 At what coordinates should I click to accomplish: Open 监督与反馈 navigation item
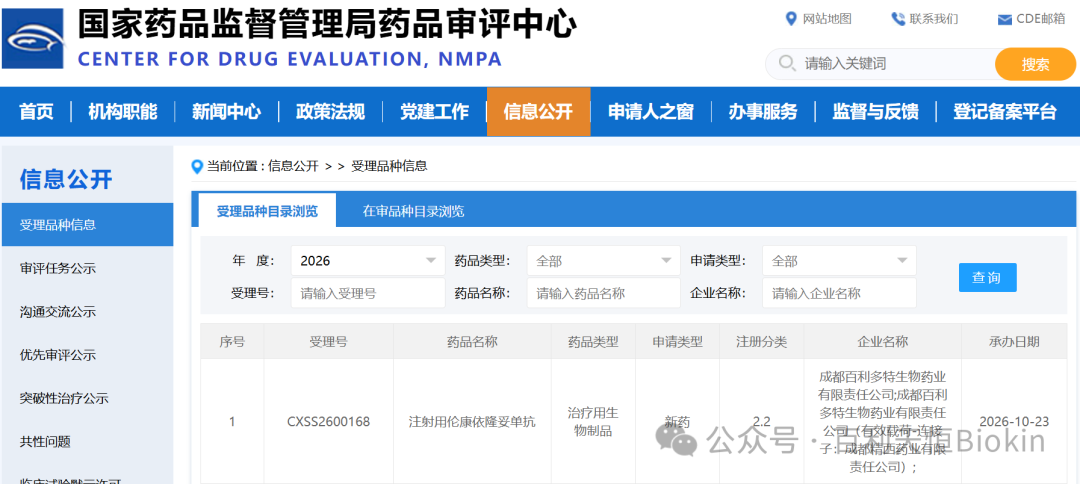pyautogui.click(x=875, y=112)
